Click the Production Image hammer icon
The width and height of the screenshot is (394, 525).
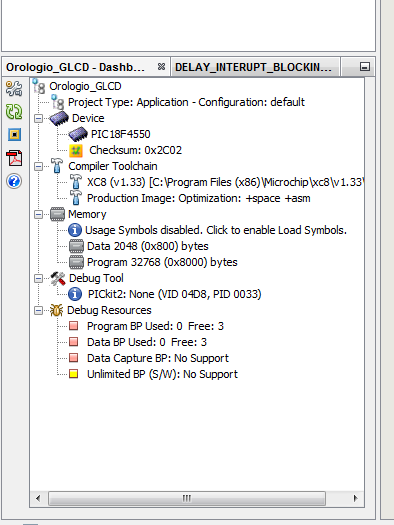76,198
